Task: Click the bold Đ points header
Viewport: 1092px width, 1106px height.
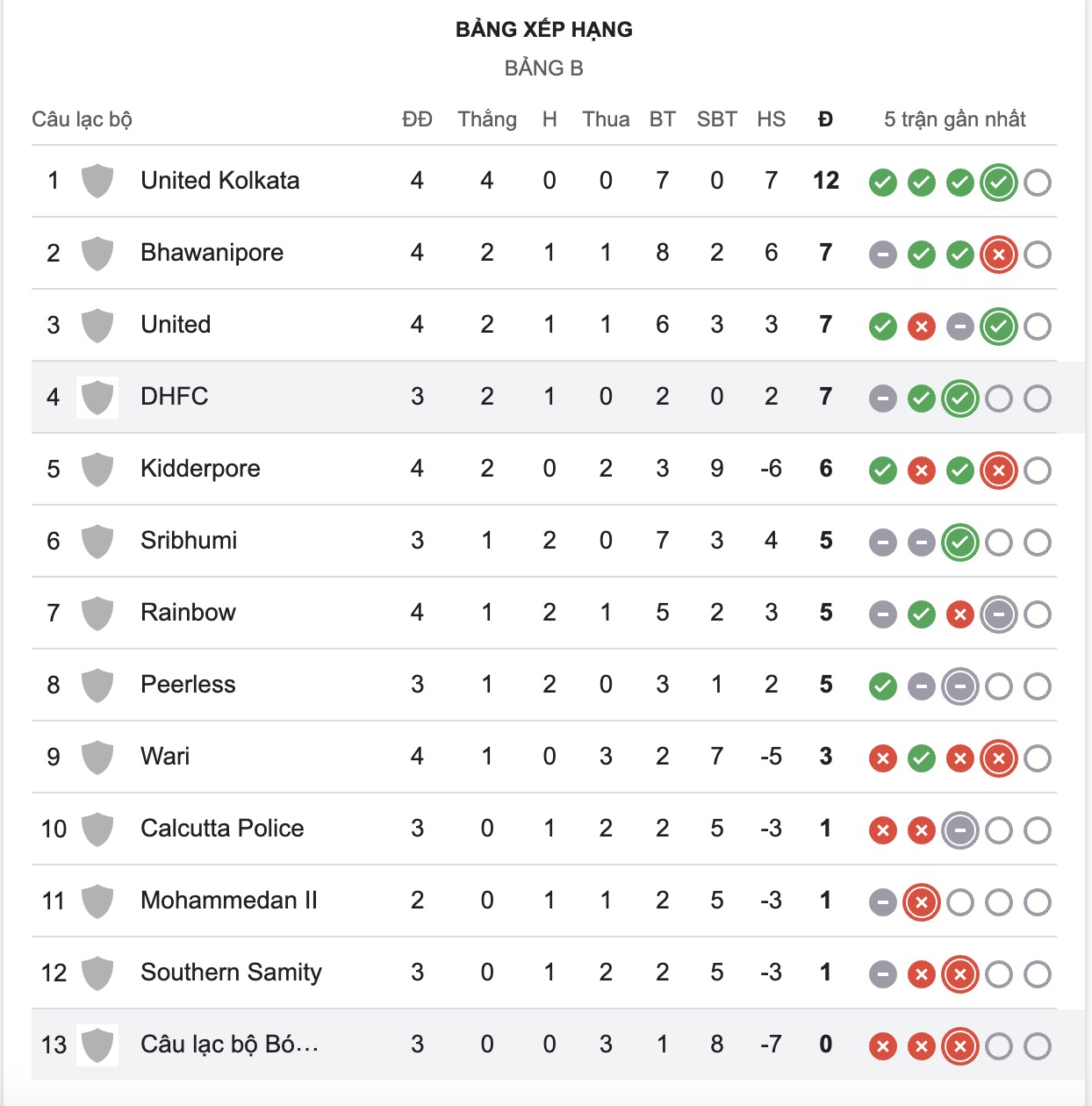Action: [x=825, y=119]
